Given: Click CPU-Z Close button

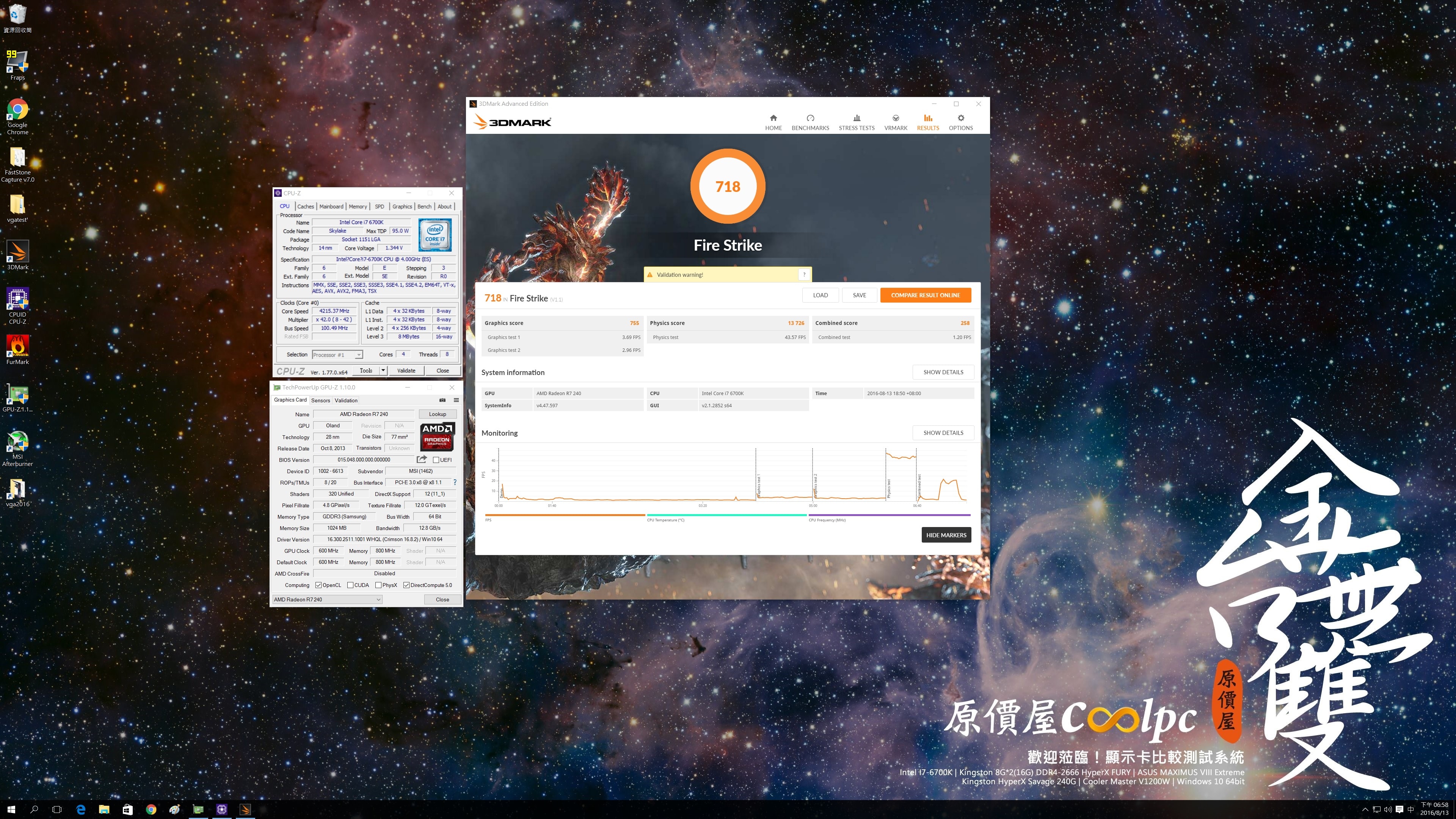Looking at the screenshot, I should pyautogui.click(x=442, y=371).
